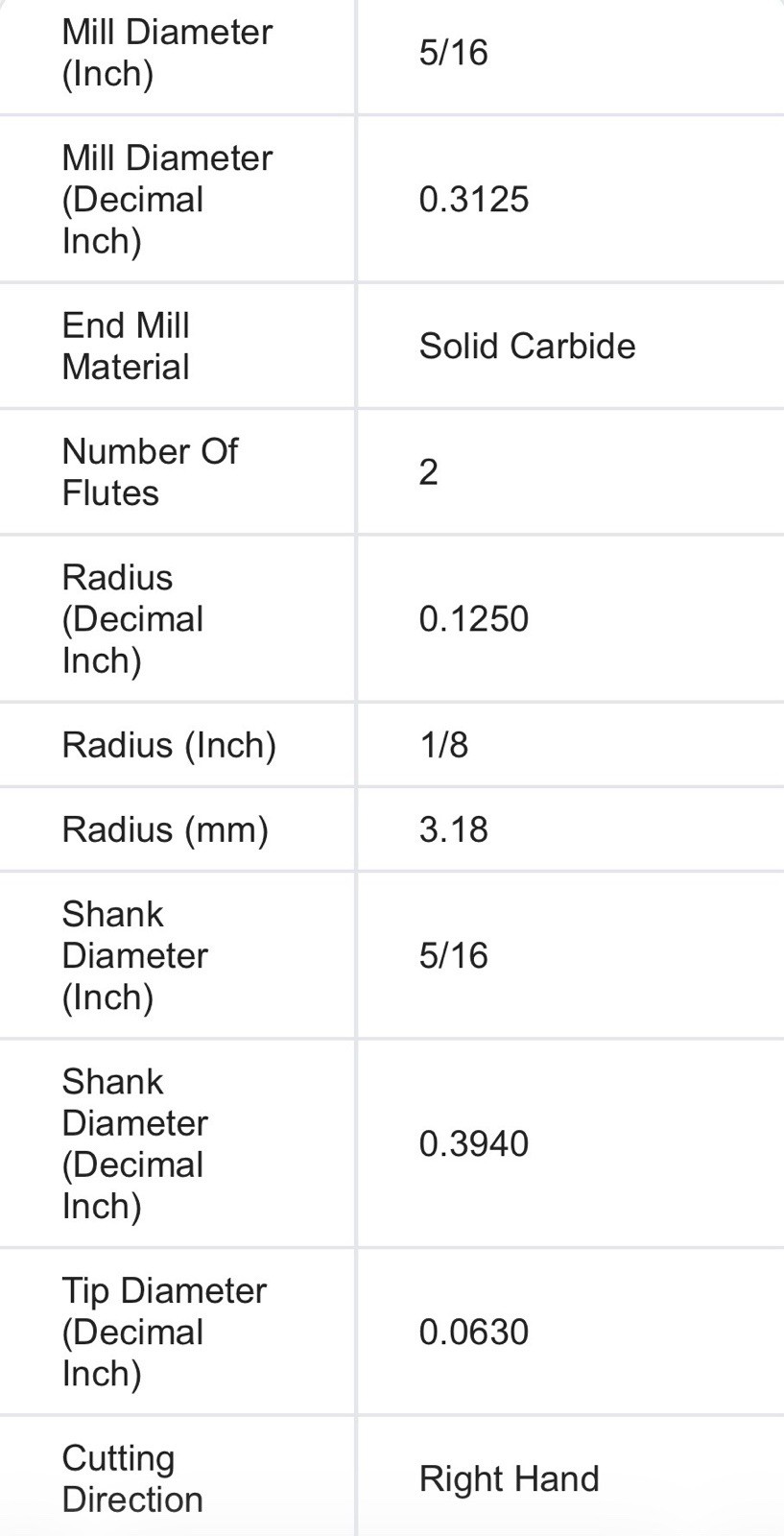The image size is (784, 1536).
Task: Tap the flutes value 2
Action: (x=429, y=472)
